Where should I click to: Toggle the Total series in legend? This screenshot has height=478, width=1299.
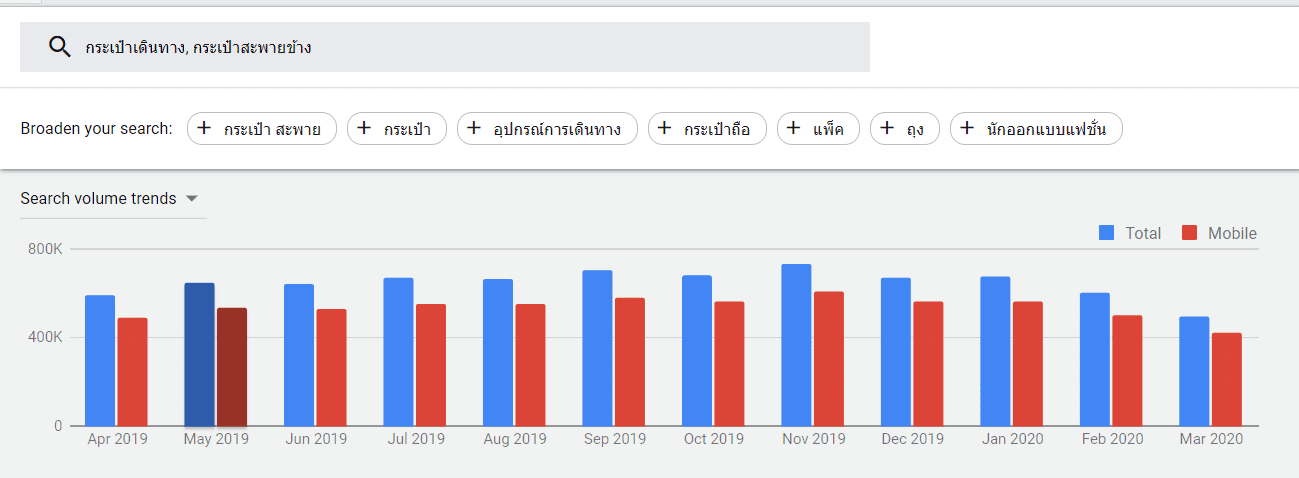coord(1142,233)
